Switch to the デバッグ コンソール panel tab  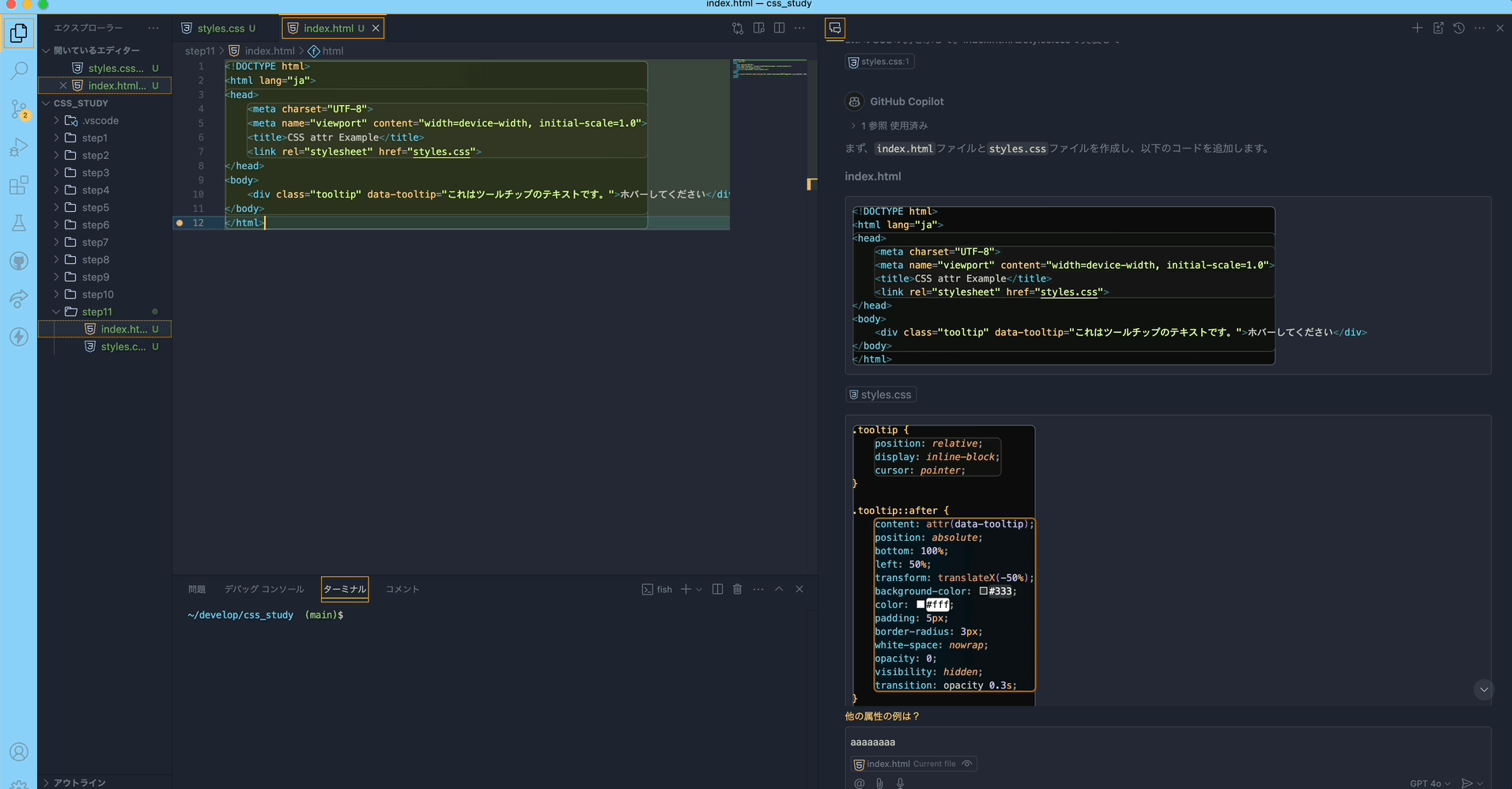coord(264,589)
